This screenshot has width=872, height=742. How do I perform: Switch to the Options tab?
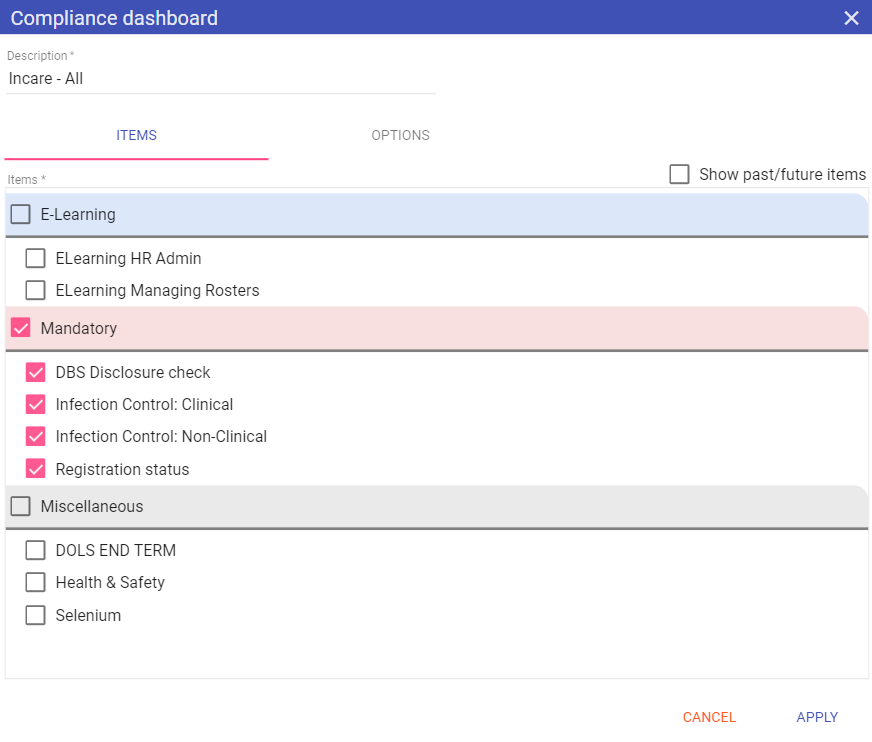click(x=400, y=135)
